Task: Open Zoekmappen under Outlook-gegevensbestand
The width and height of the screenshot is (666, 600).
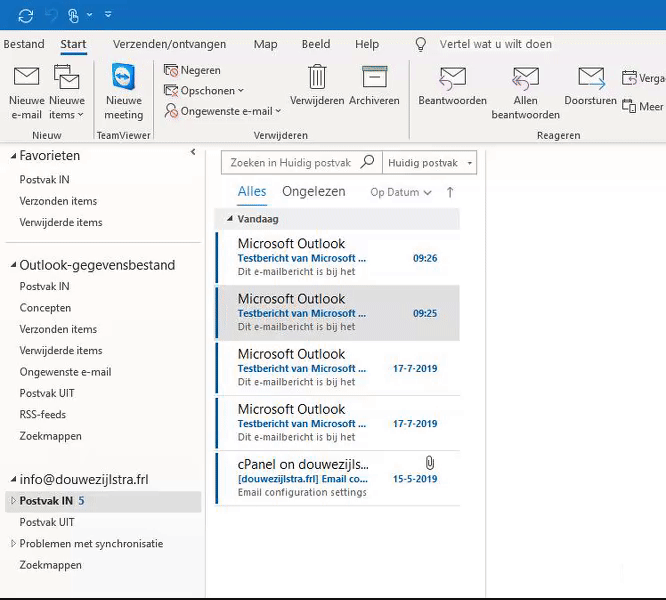Action: (x=50, y=436)
